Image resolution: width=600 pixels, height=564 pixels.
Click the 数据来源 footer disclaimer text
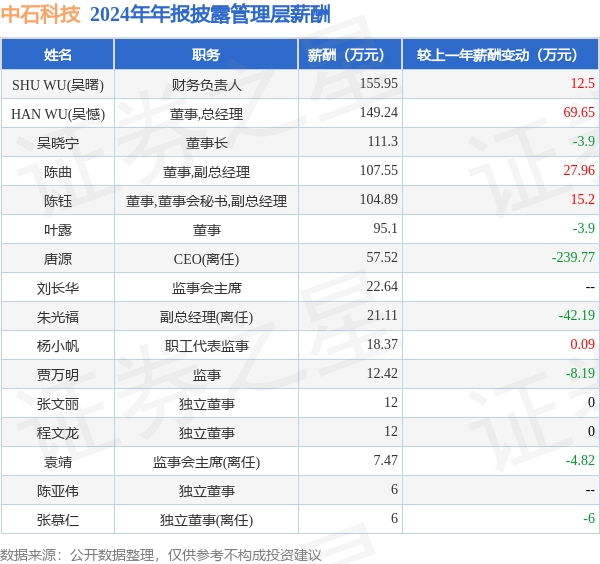[160, 555]
